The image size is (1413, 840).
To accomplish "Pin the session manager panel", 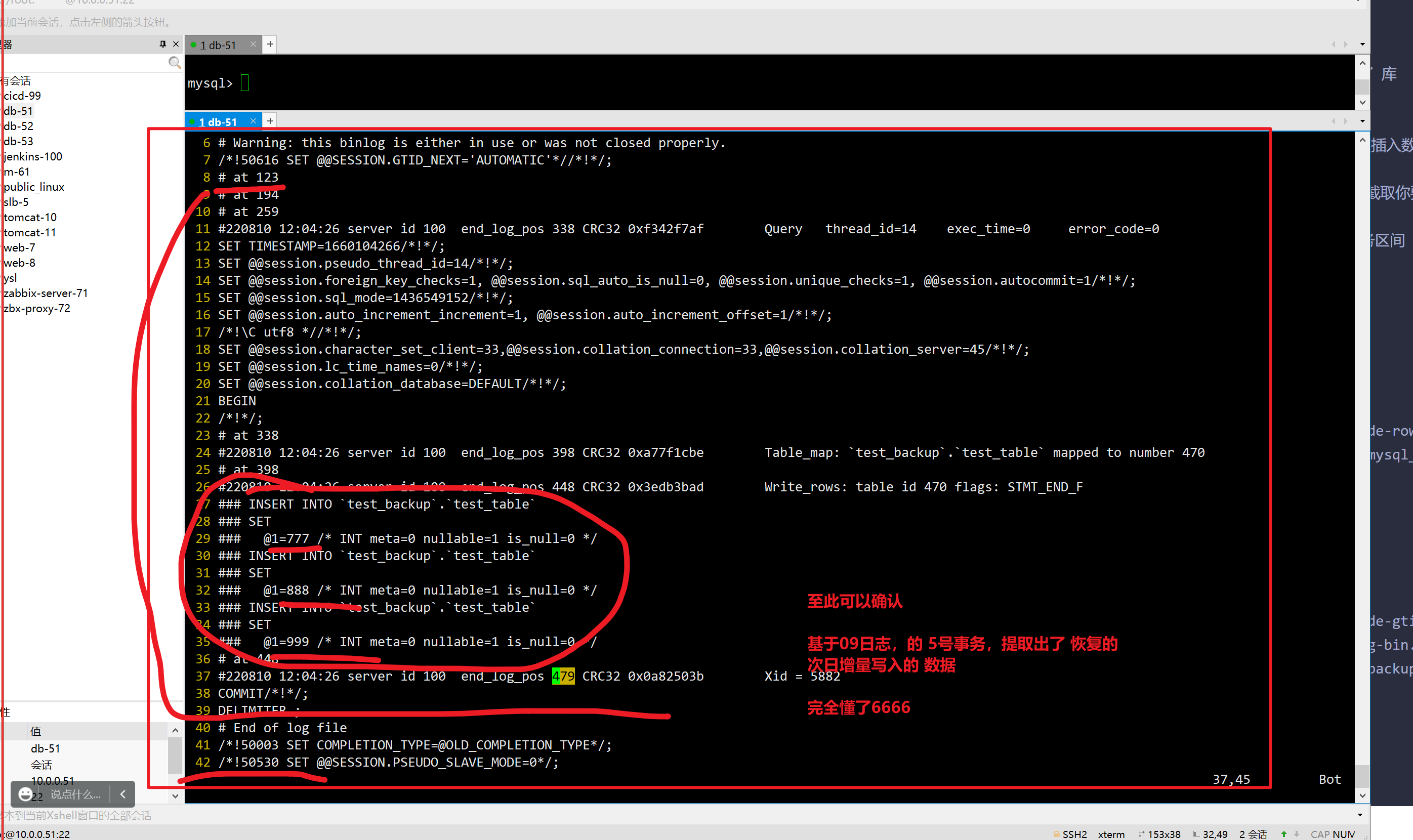I will pyautogui.click(x=162, y=44).
